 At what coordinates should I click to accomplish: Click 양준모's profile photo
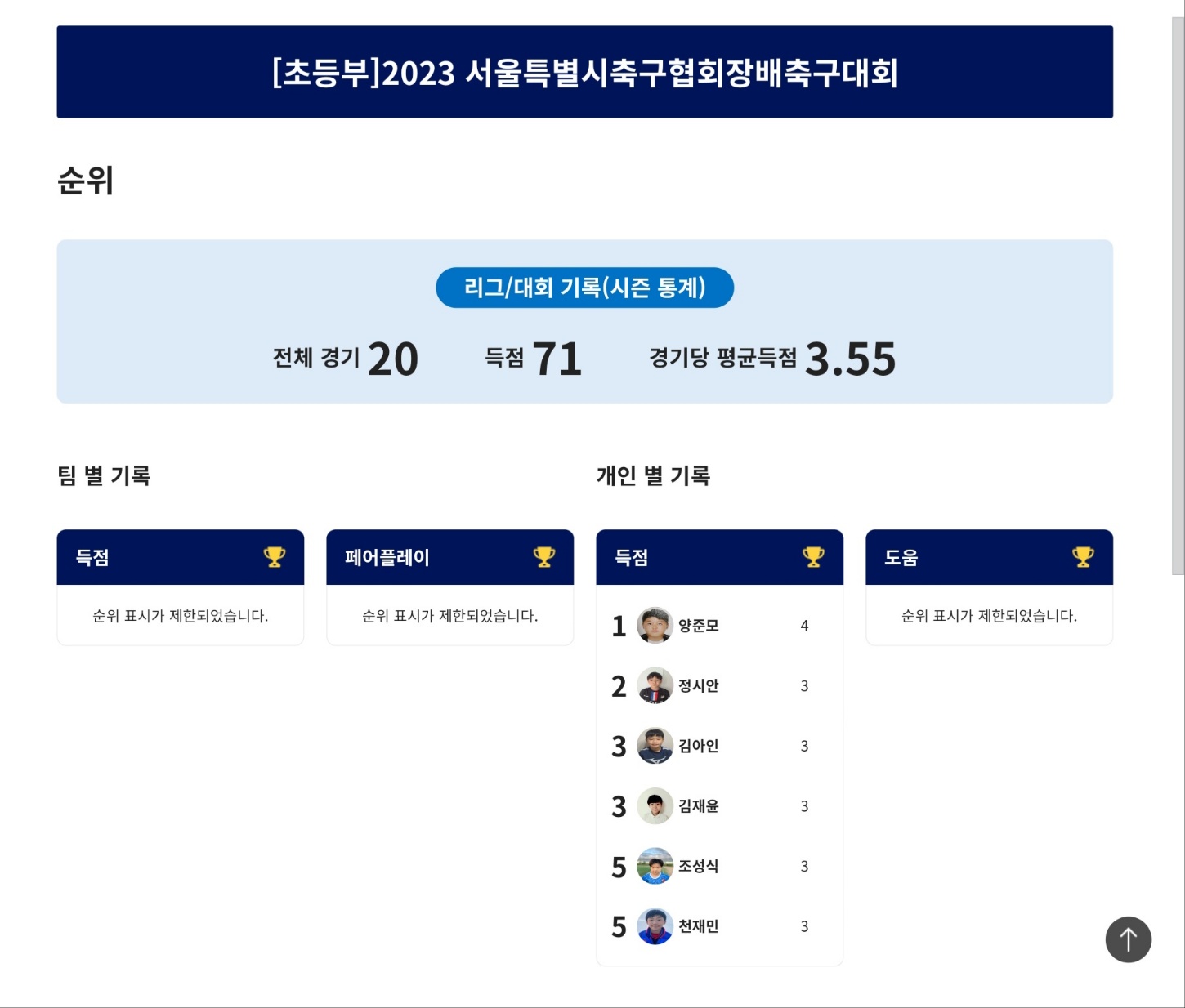(x=655, y=626)
